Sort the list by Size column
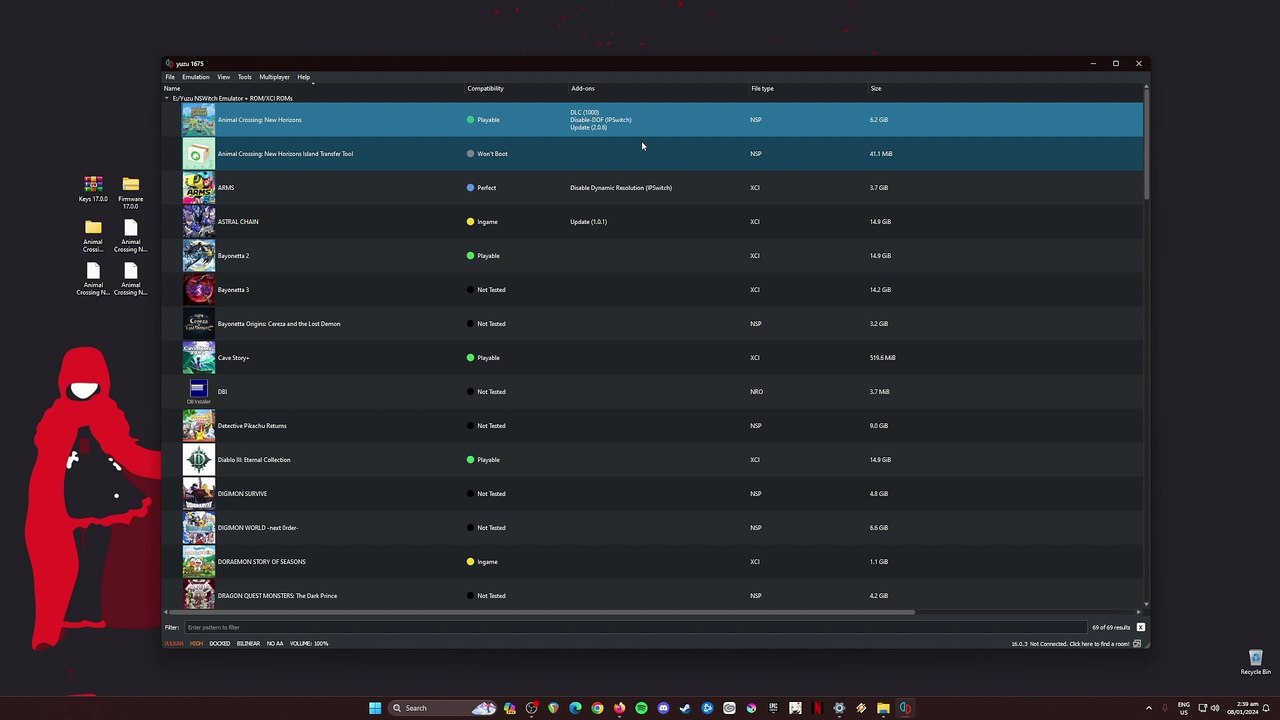The height and width of the screenshot is (720, 1280). click(x=876, y=88)
